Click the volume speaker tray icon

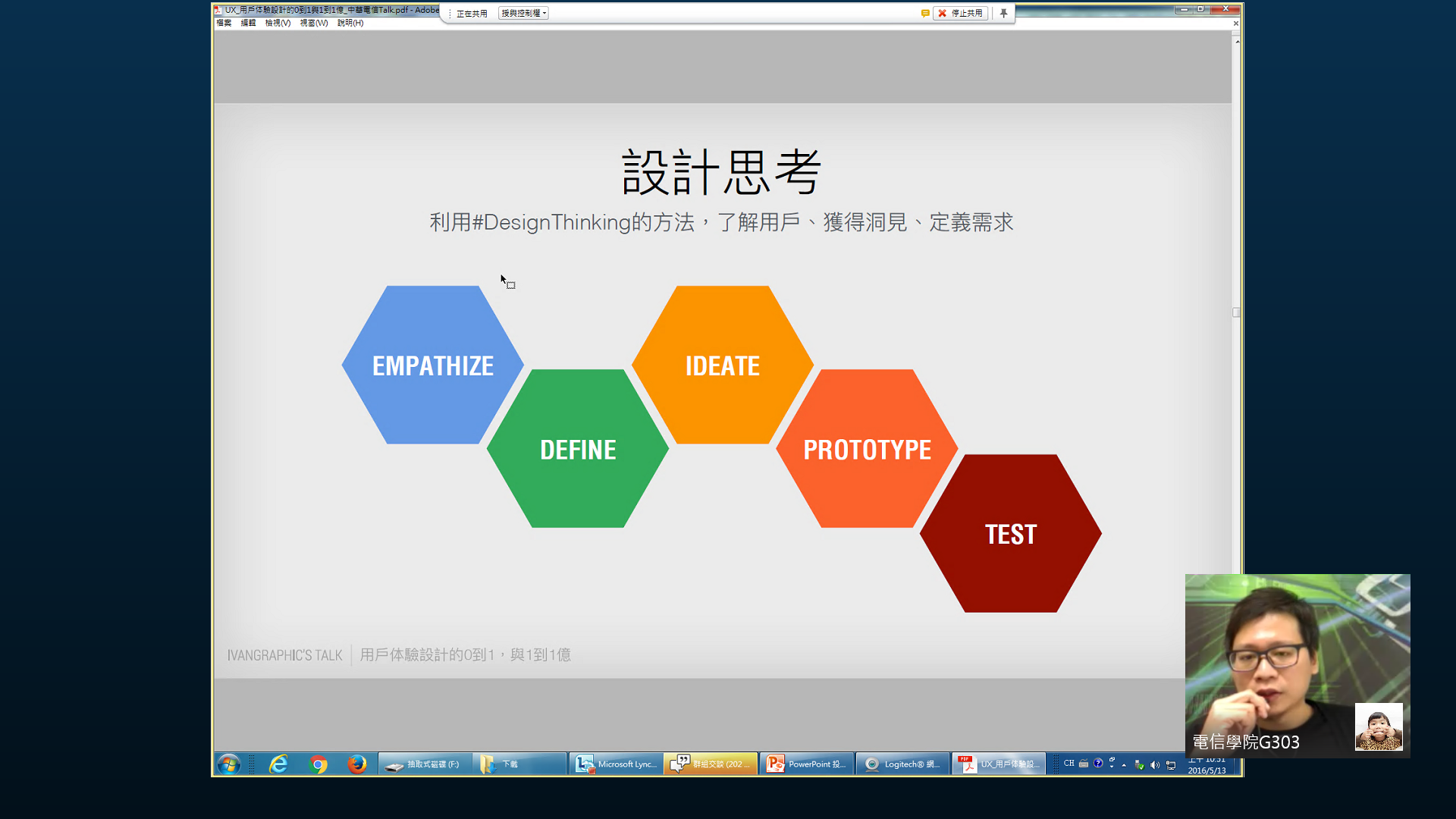tap(1155, 764)
